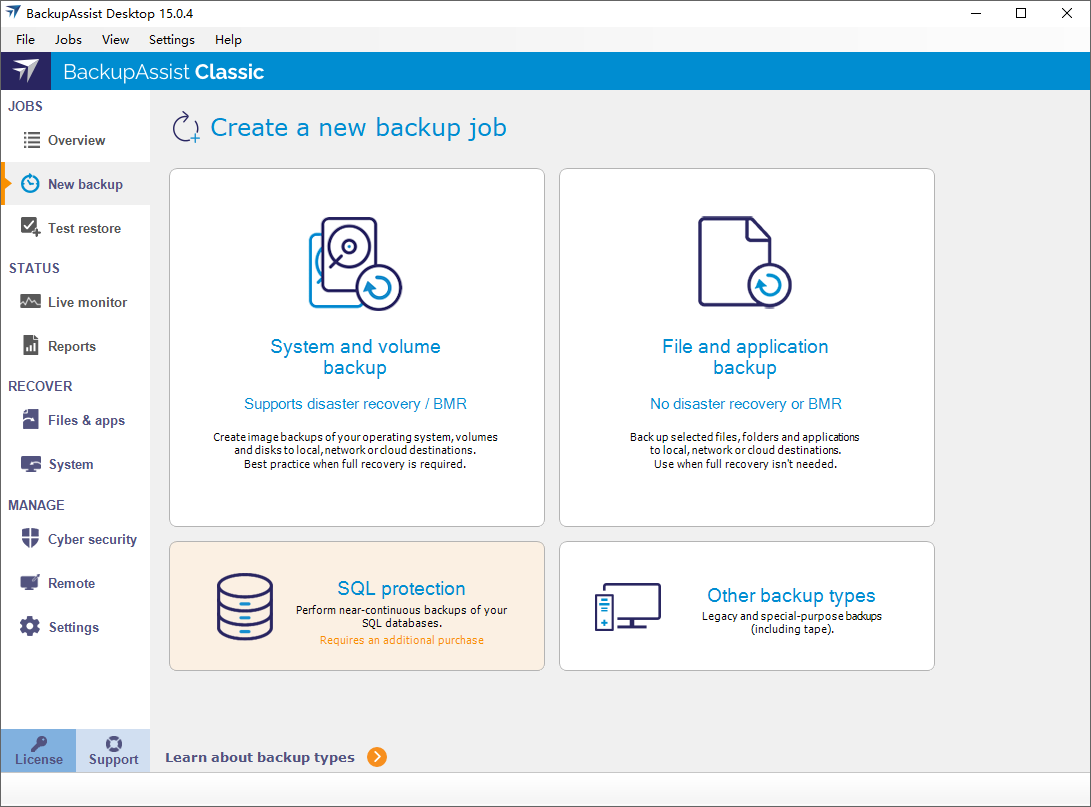Click the orange arrow beside Learn about backup types
1091x807 pixels.
tap(377, 757)
